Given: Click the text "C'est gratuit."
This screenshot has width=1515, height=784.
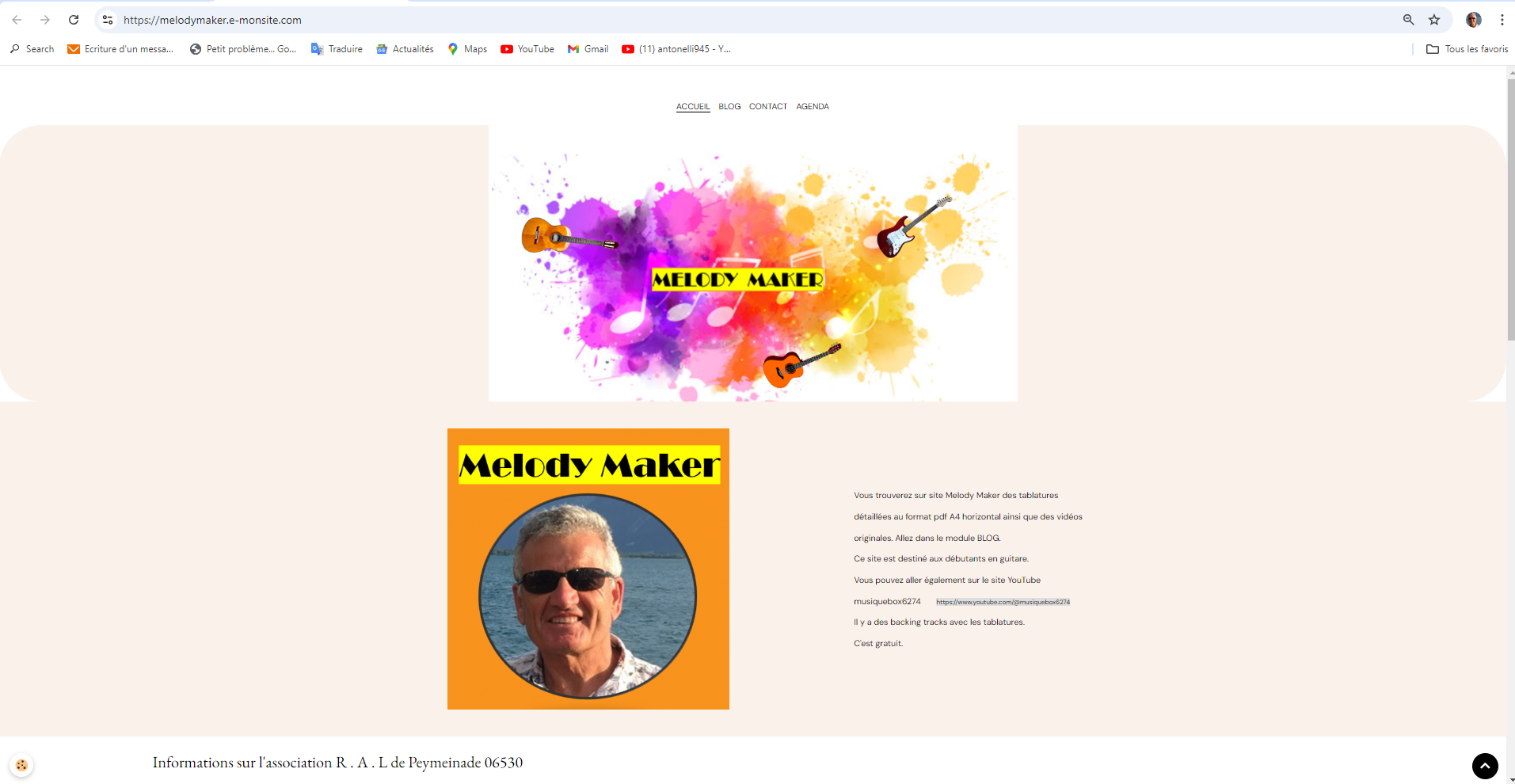Looking at the screenshot, I should [x=878, y=643].
